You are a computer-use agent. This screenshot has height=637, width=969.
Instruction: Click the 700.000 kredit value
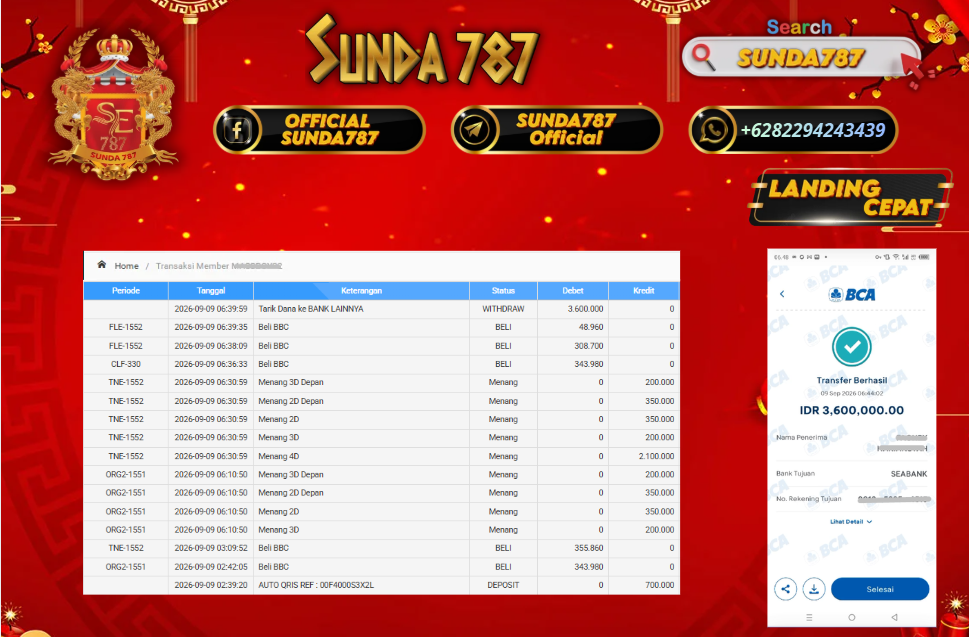click(659, 585)
